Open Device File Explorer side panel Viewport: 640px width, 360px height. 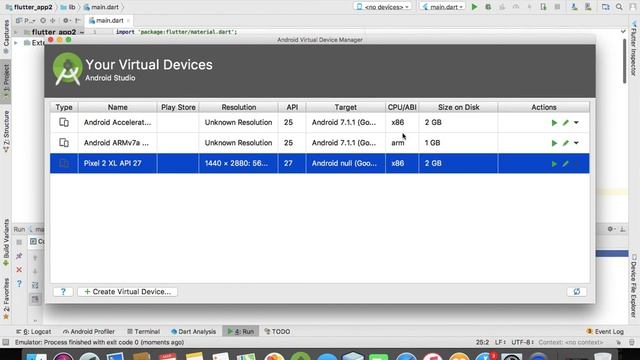[x=633, y=286]
